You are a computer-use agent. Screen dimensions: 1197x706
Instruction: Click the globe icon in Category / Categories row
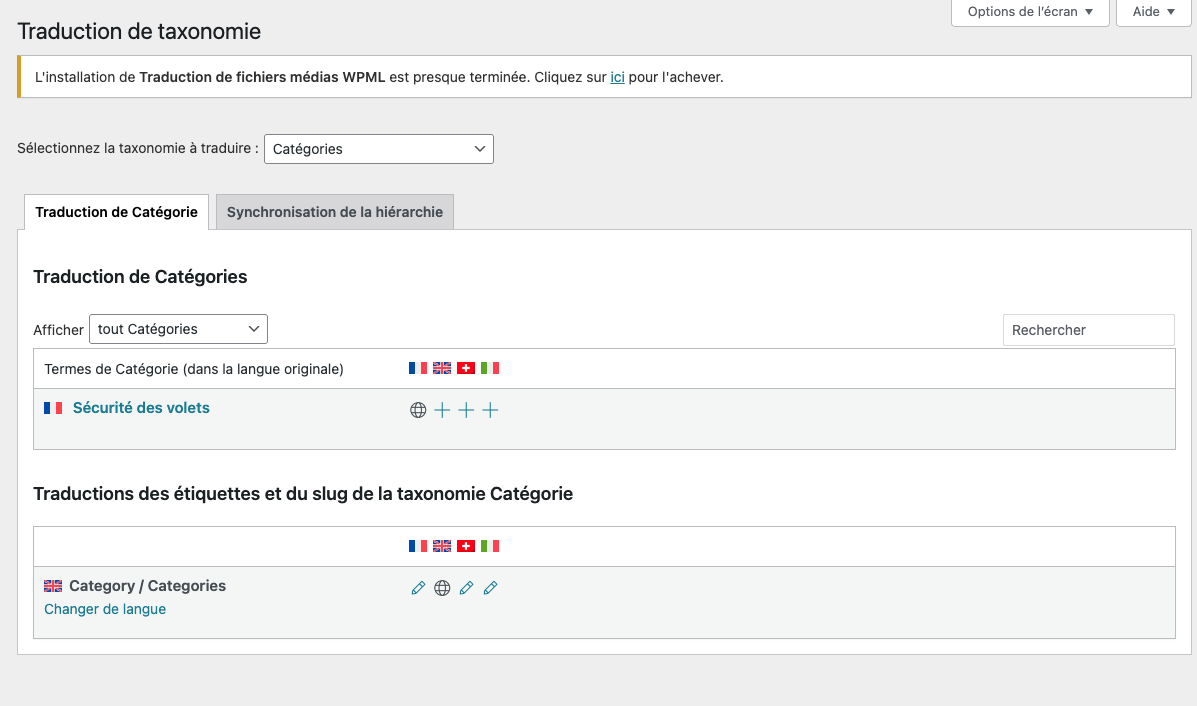point(442,588)
